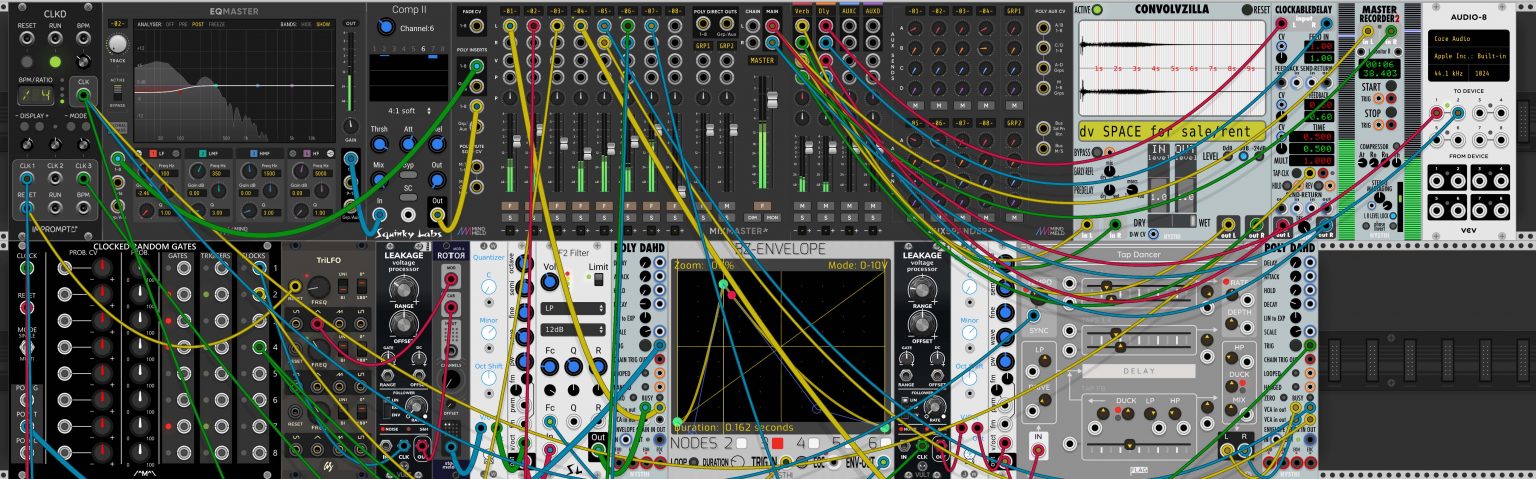Click the Comp II Thrsh knob
Viewport: 1536px width, 479px height.
(379, 145)
